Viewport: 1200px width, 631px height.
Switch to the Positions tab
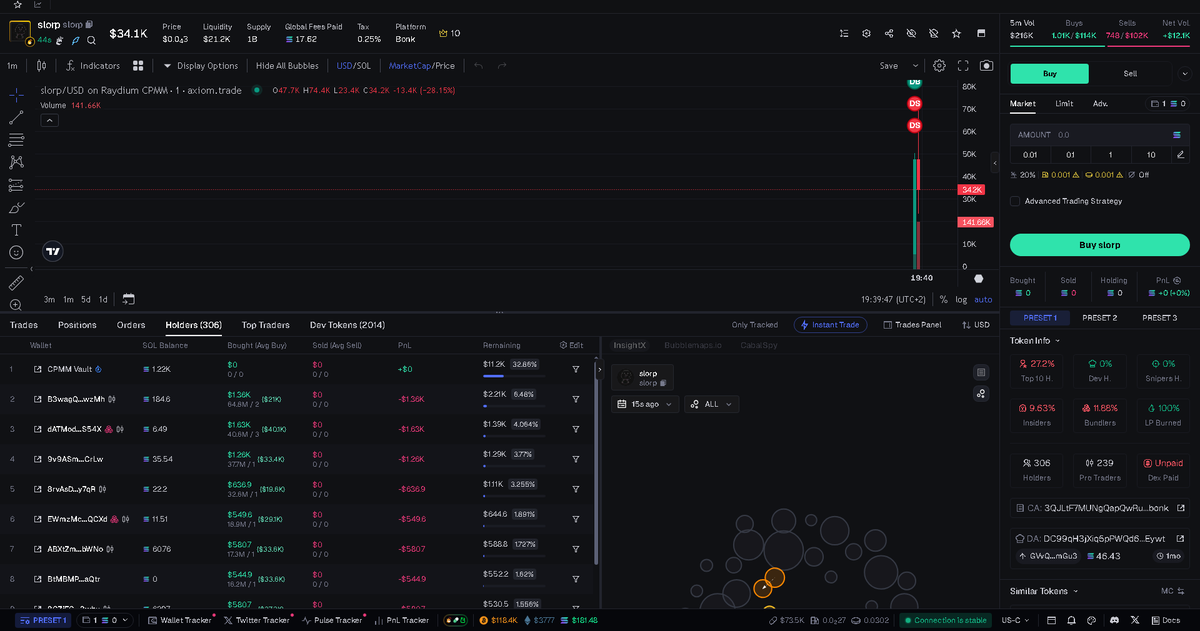77,325
